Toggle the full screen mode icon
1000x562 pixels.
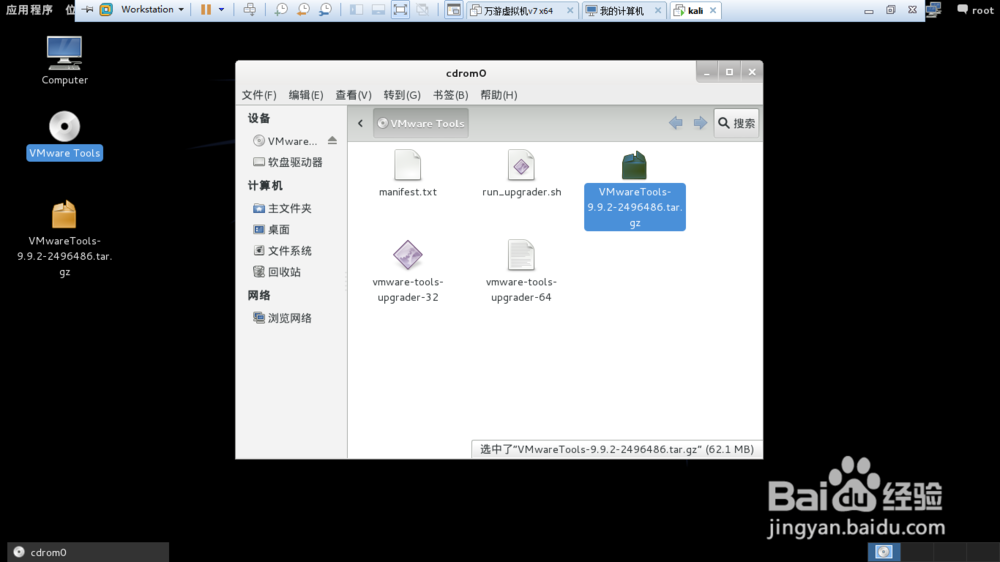[x=400, y=10]
